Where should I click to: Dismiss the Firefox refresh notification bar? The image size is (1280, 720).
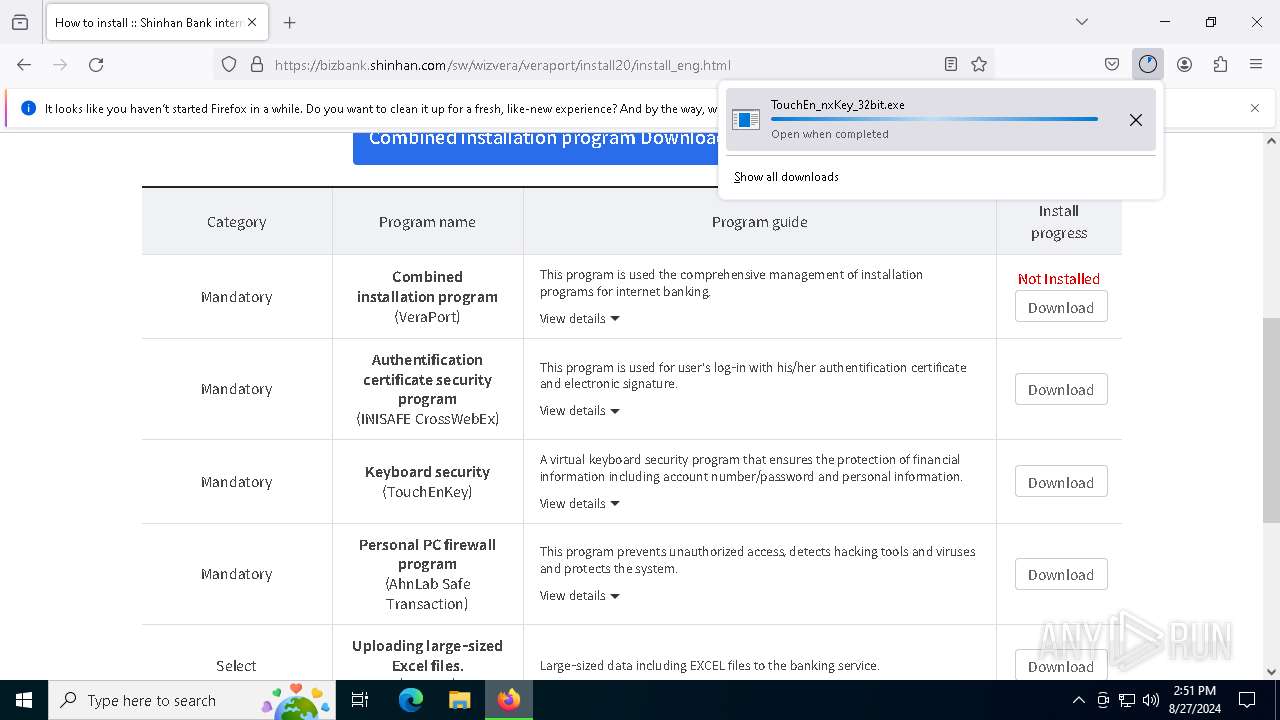coord(1255,108)
